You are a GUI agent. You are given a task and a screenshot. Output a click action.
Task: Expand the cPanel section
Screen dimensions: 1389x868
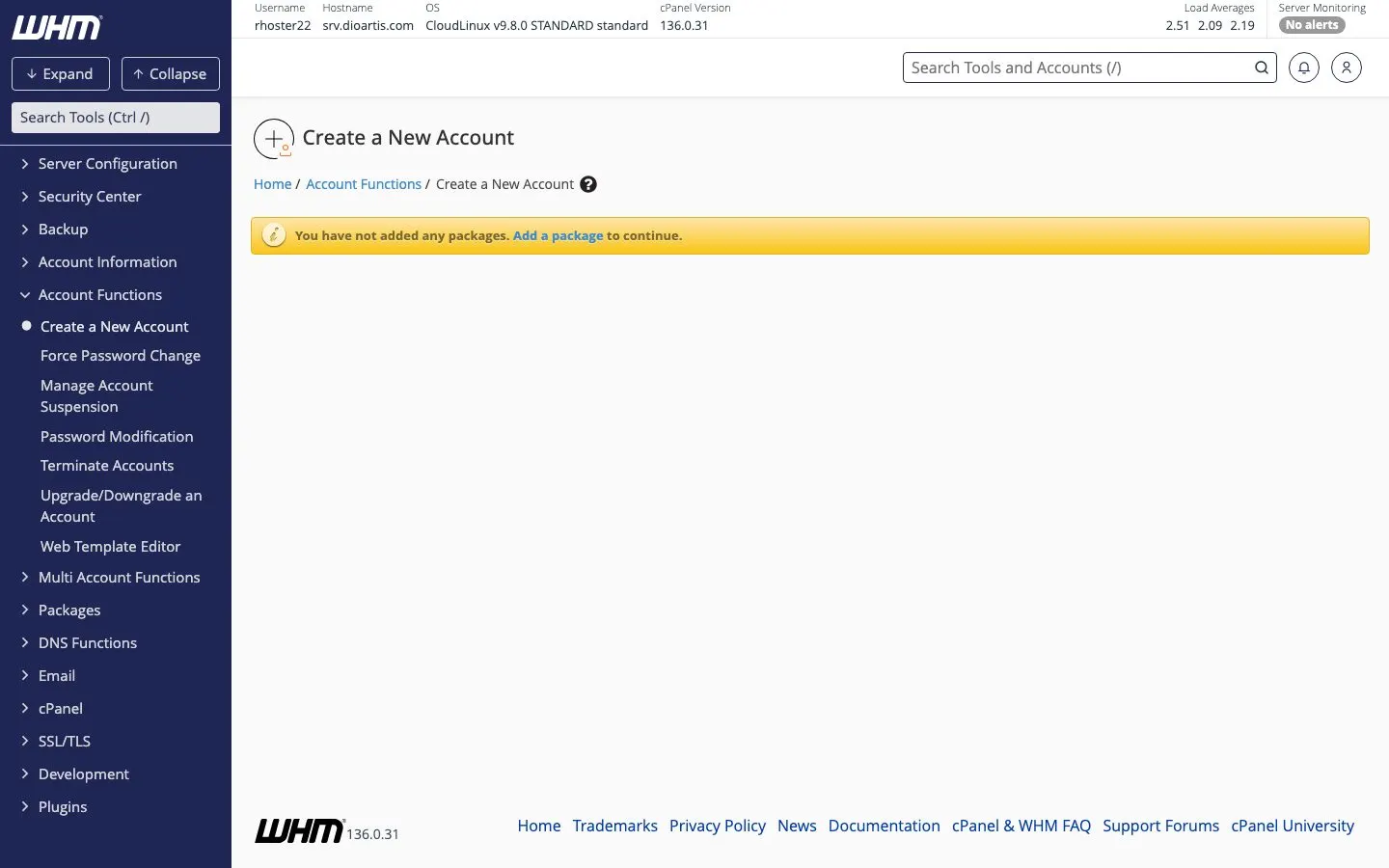point(61,709)
